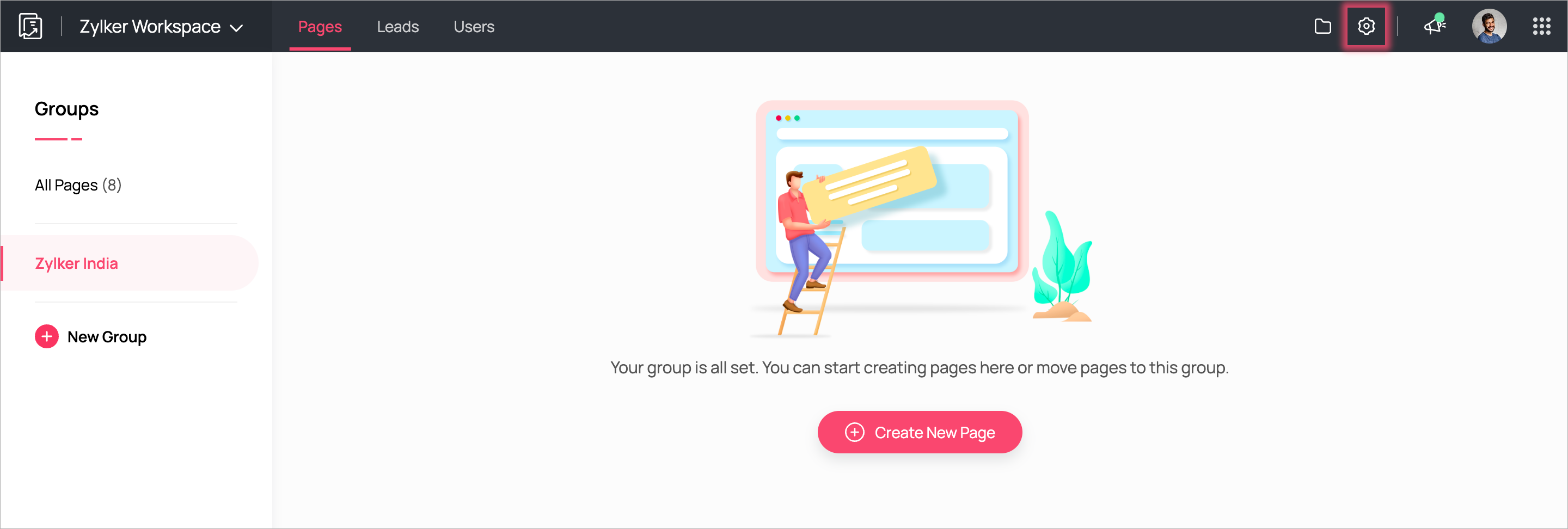Click the circled plus in Create New Page

854,432
